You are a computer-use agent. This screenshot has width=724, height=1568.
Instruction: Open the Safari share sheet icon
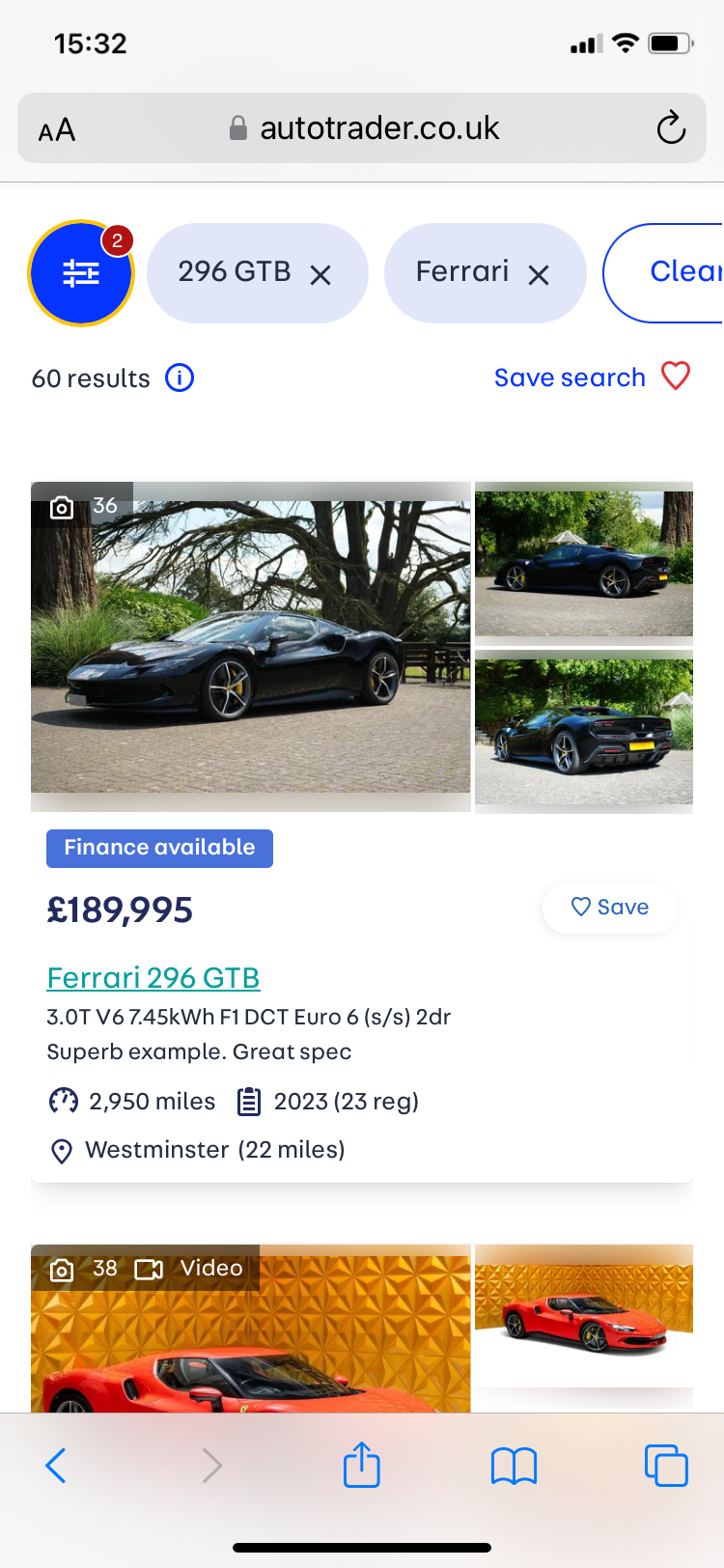[x=362, y=1465]
